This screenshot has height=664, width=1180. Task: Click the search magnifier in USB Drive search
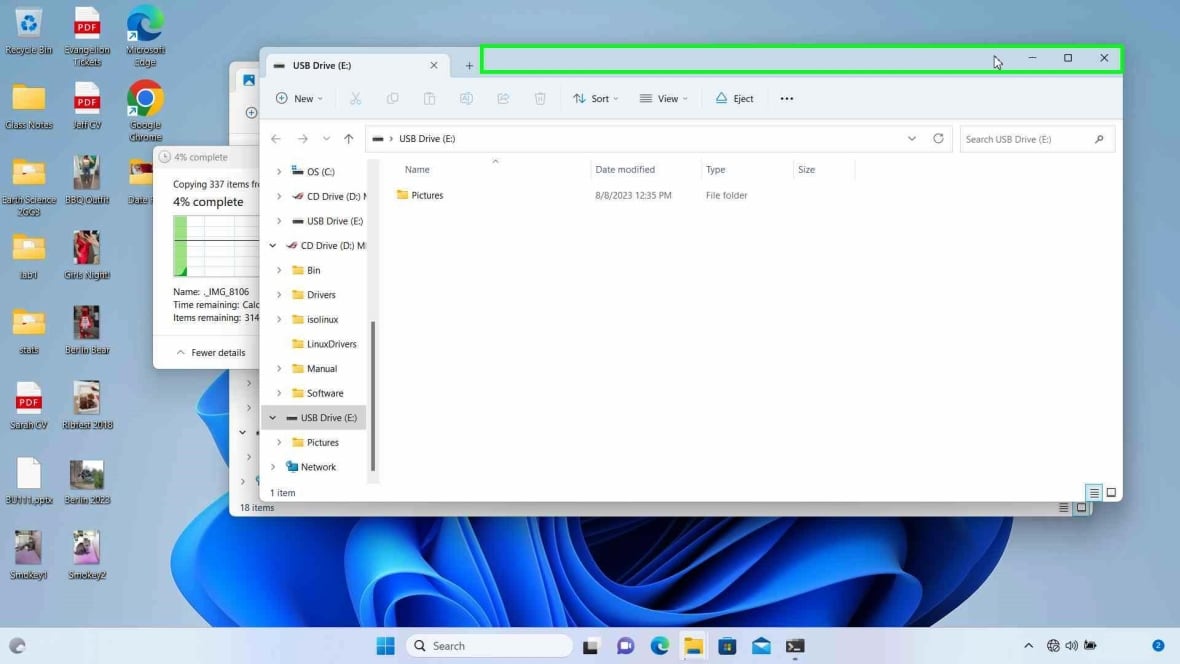point(1099,139)
